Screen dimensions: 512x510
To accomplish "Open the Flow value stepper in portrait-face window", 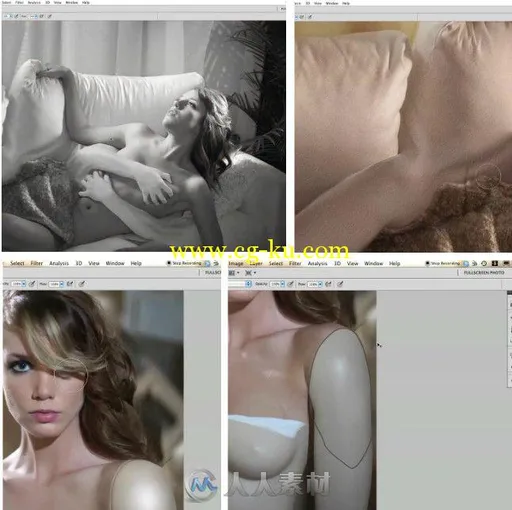I will 62,284.
